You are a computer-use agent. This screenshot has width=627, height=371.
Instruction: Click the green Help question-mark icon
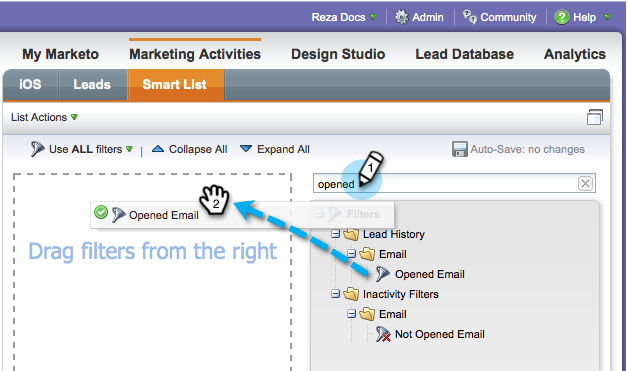point(561,17)
